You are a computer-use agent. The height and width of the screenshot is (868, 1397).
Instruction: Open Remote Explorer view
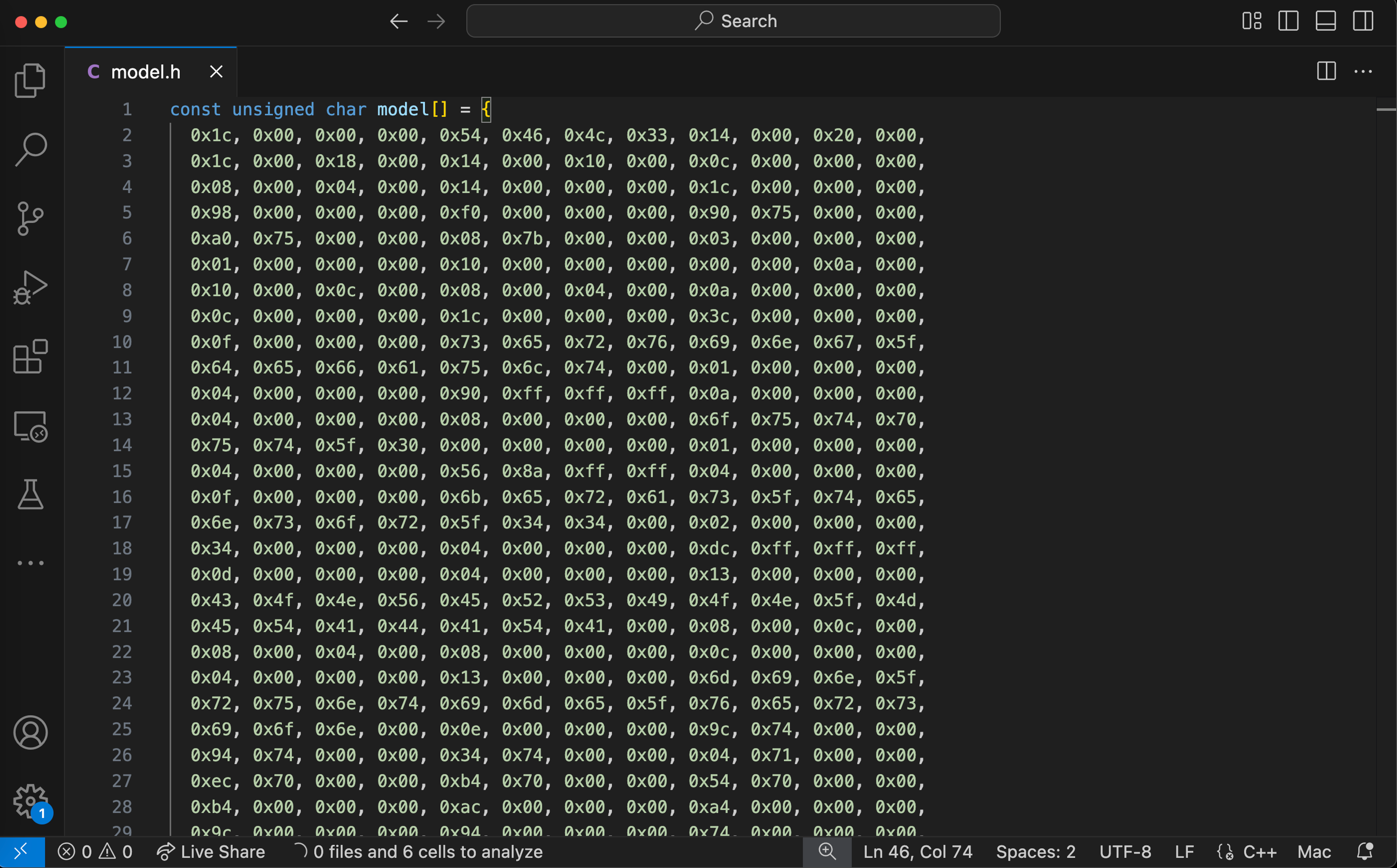click(x=30, y=426)
